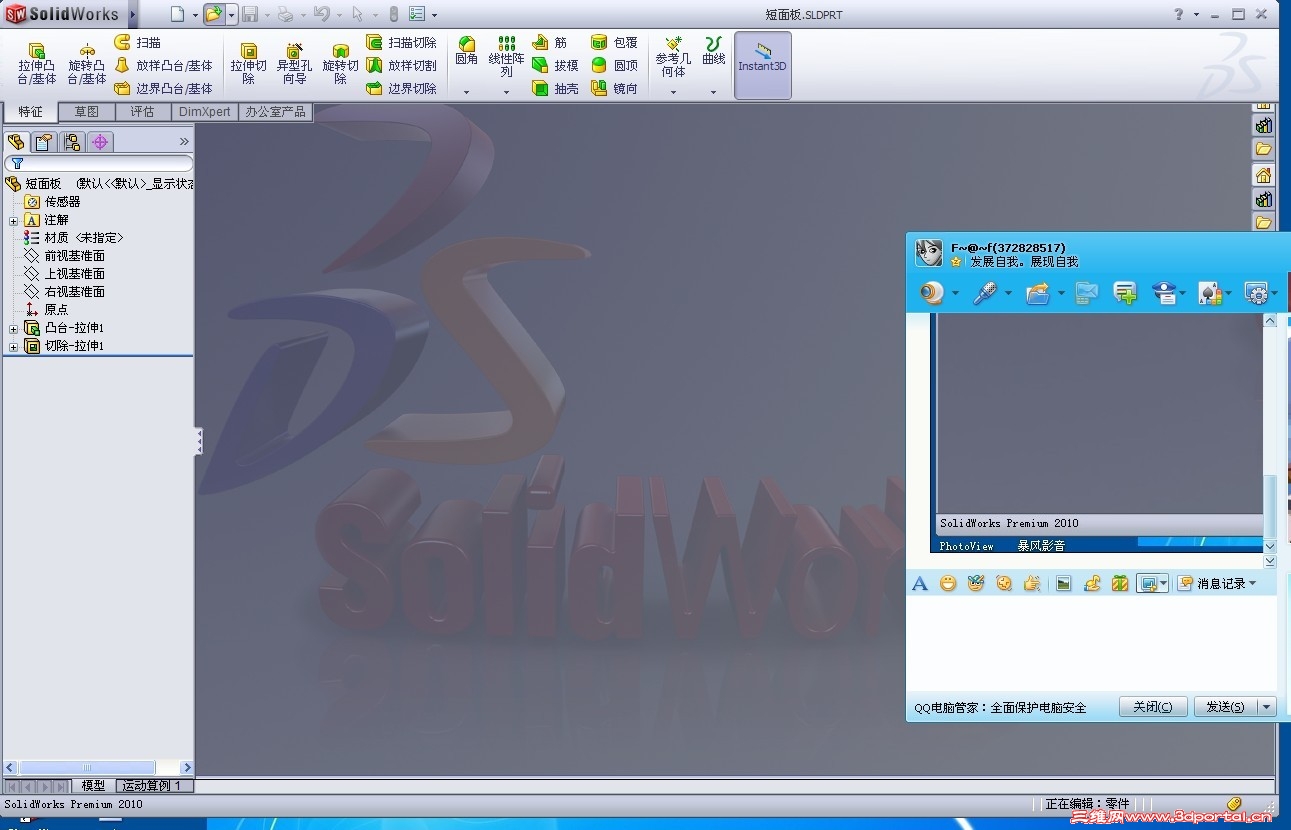Expand the 凸台-拉伸1 feature node
Viewport: 1291px width, 830px height.
14,328
